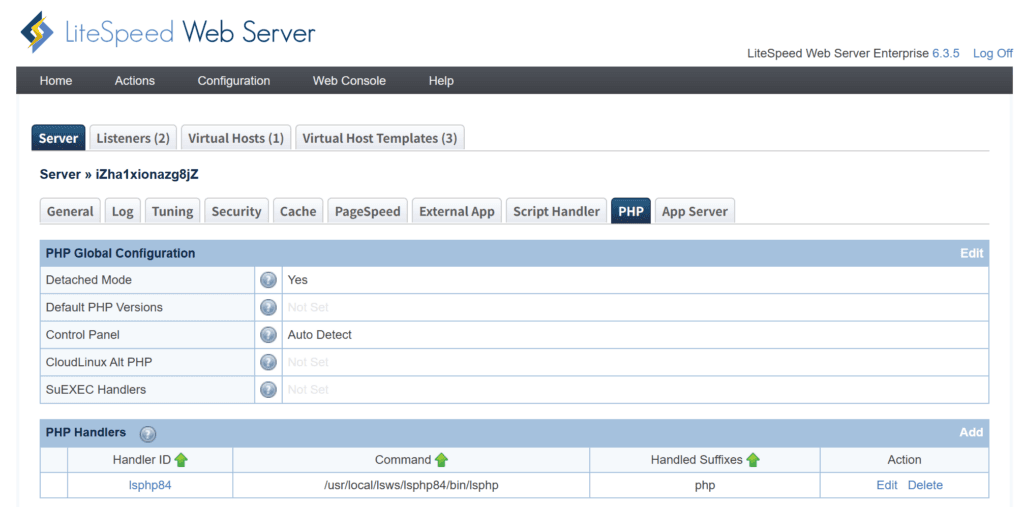Open the Configuration menu
Screen dimensions: 1024x507
(x=234, y=81)
